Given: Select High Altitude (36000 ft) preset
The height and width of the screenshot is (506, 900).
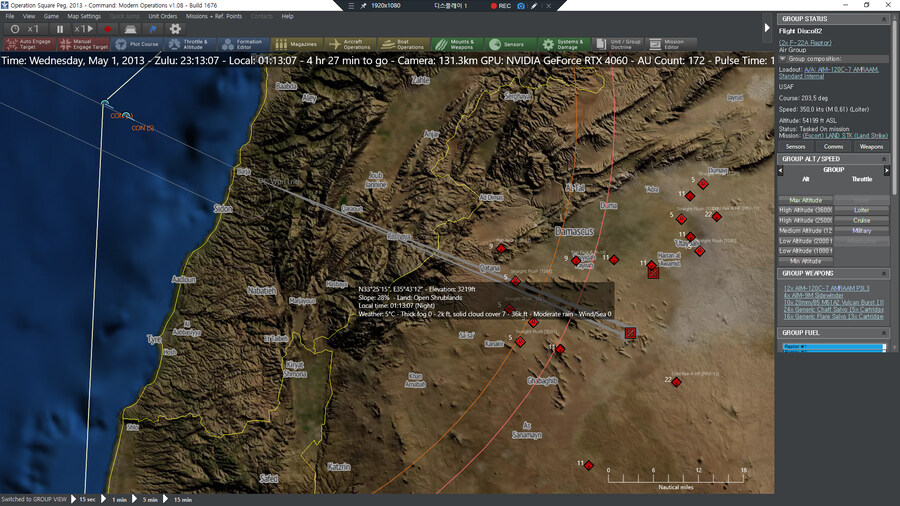Looking at the screenshot, I should pyautogui.click(x=805, y=211).
